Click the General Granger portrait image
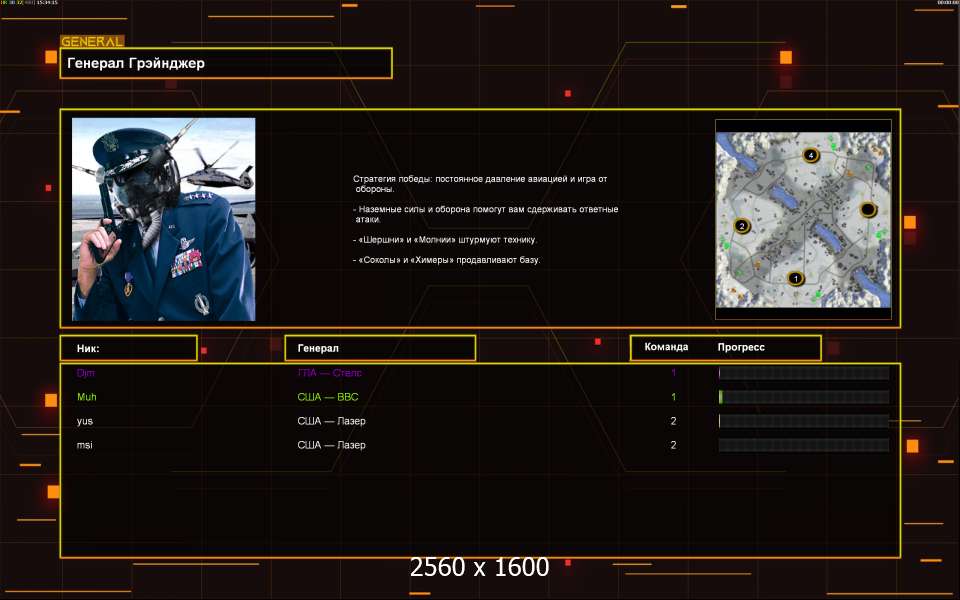The width and height of the screenshot is (960, 600). pos(164,219)
